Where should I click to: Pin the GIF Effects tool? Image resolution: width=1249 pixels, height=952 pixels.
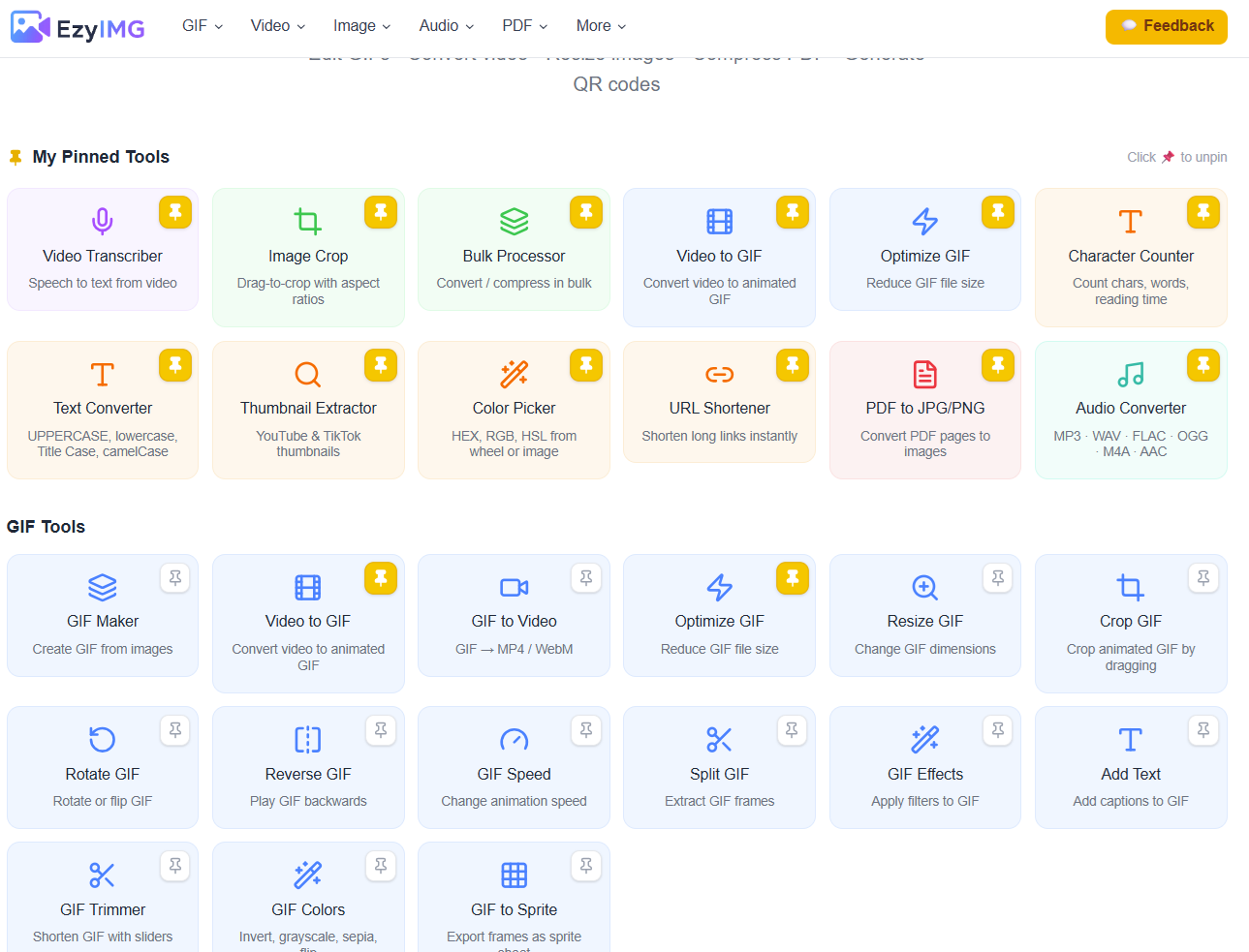point(998,730)
